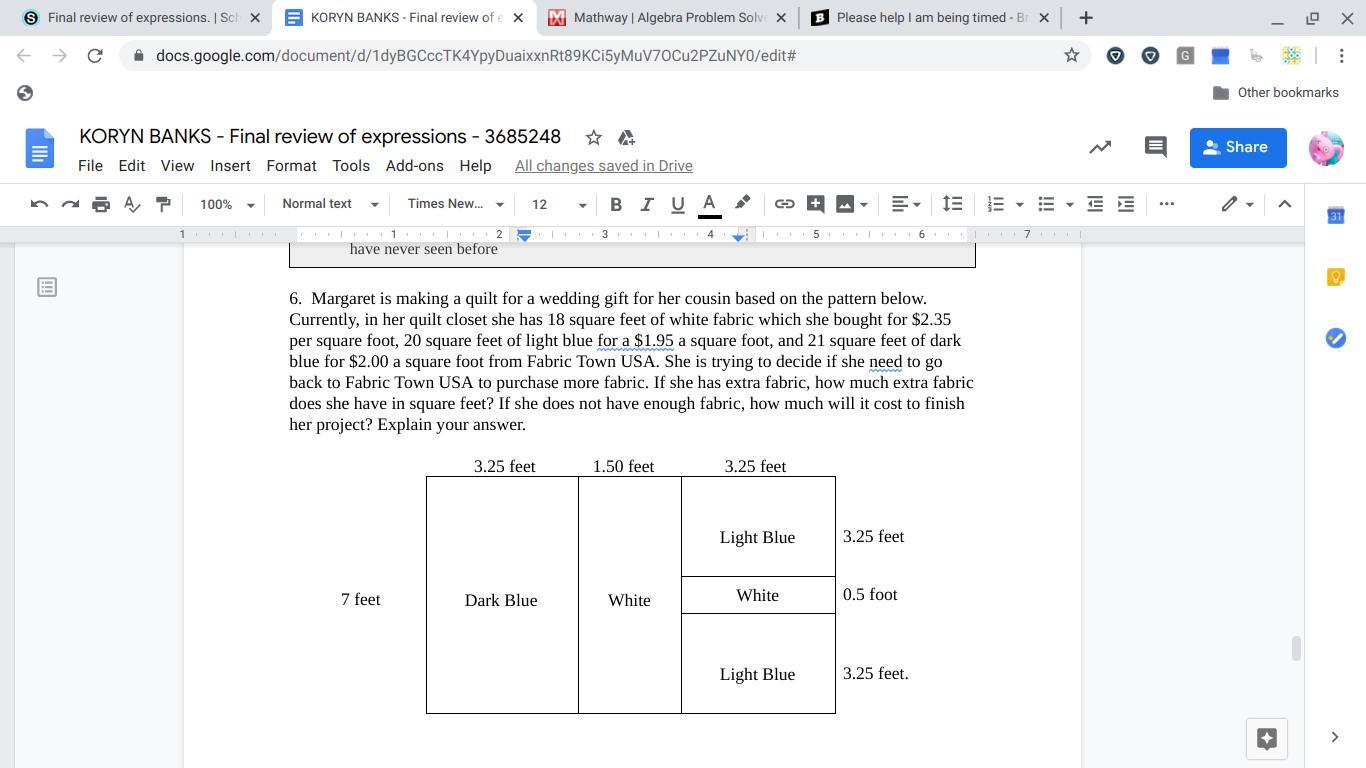Toggle italic formatting
1366x768 pixels.
coord(647,204)
